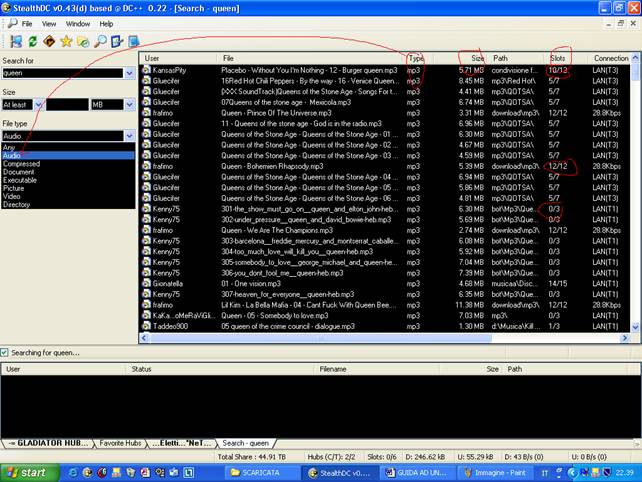Sort results by the Slots column header
The image size is (642, 482).
(567, 58)
